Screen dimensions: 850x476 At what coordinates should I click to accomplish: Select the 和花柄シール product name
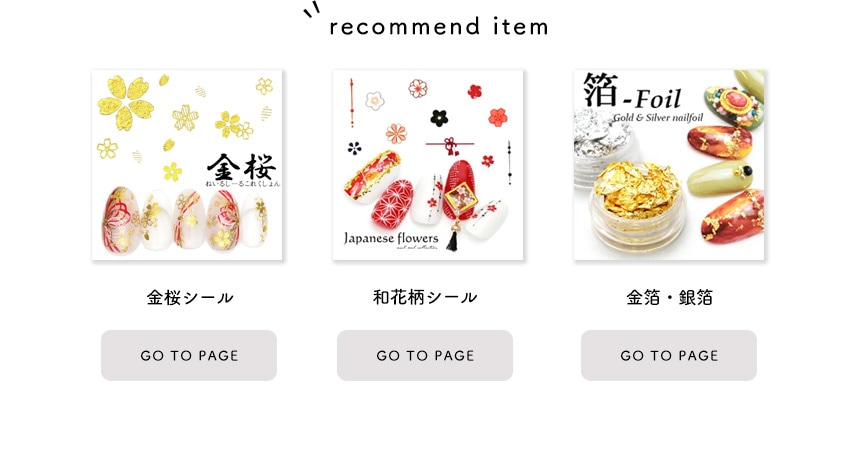[x=425, y=297]
